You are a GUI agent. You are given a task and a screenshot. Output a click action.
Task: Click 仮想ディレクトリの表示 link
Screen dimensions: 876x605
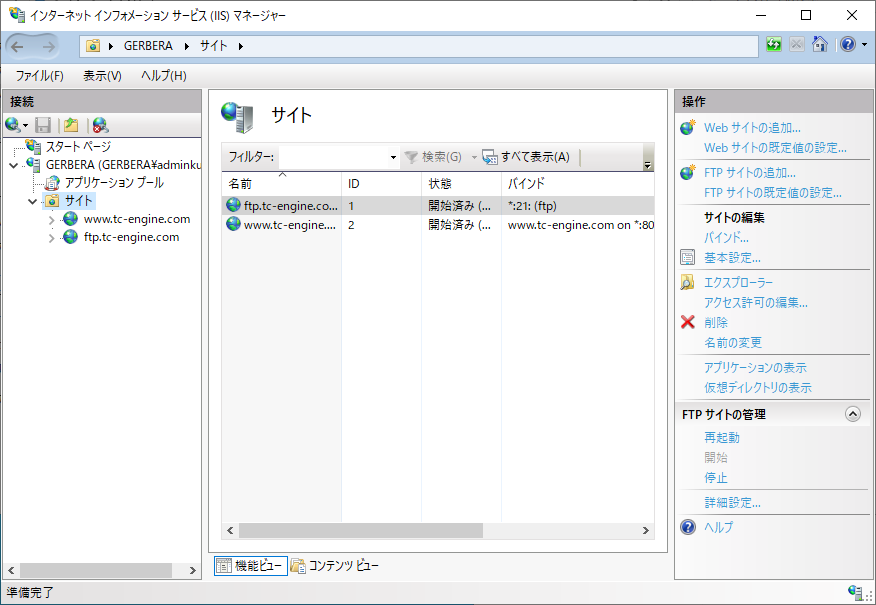point(758,388)
